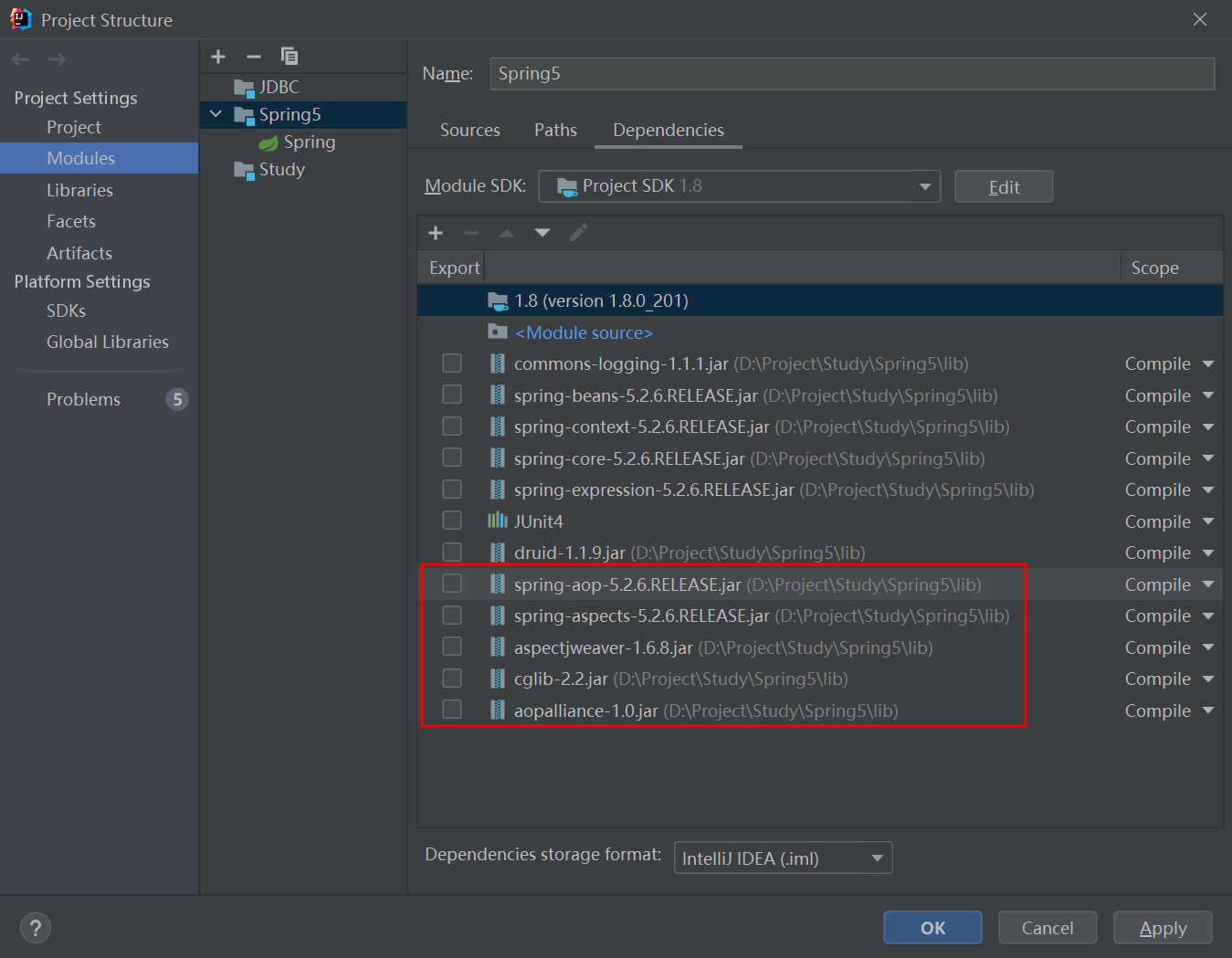Click the JUnit4 library icon

click(x=498, y=521)
